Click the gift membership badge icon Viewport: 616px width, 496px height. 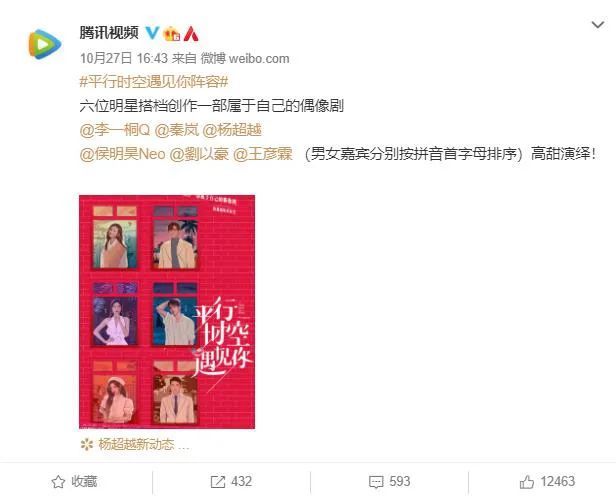pyautogui.click(x=172, y=33)
